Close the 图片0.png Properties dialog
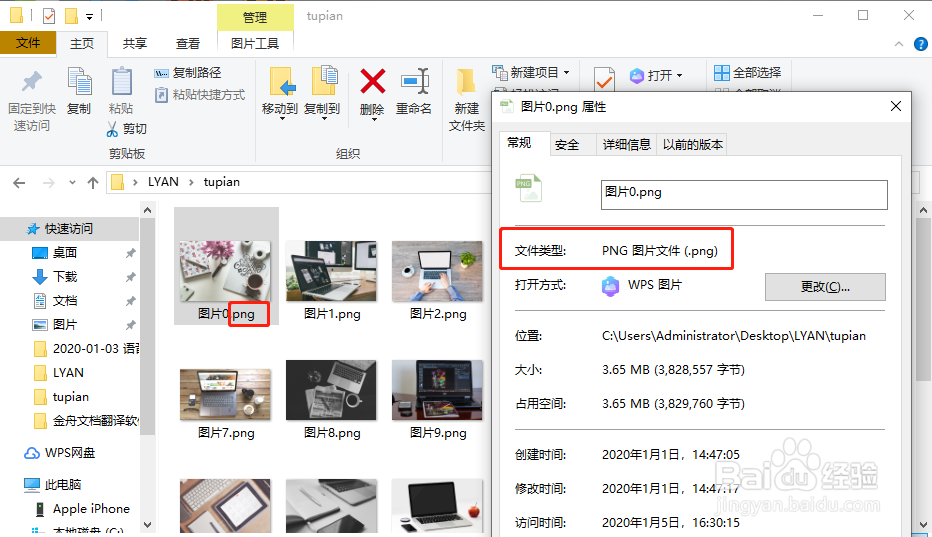The image size is (932, 537). click(896, 106)
